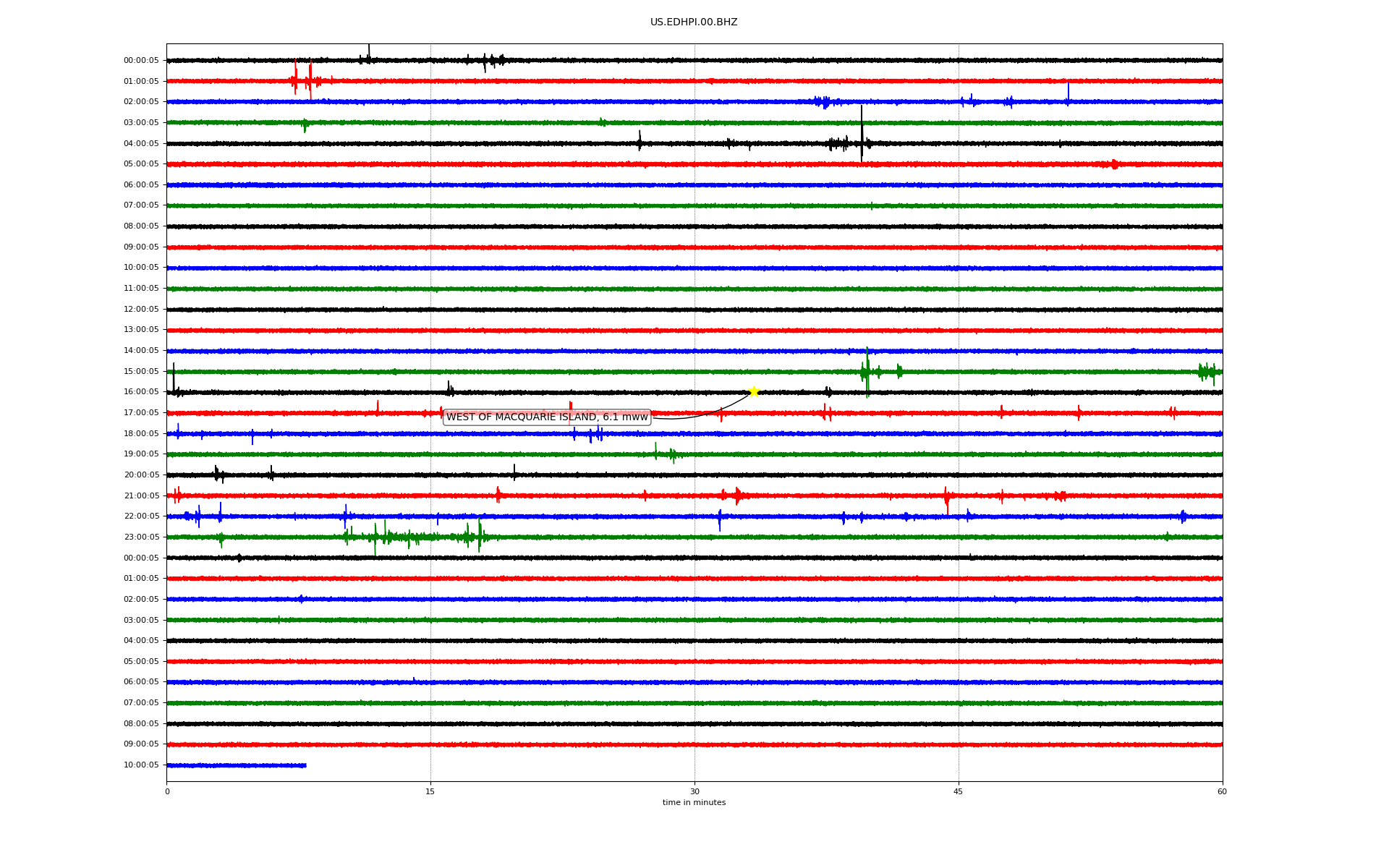Click the x-axis tick label 60
The image size is (1389, 868).
[1222, 791]
